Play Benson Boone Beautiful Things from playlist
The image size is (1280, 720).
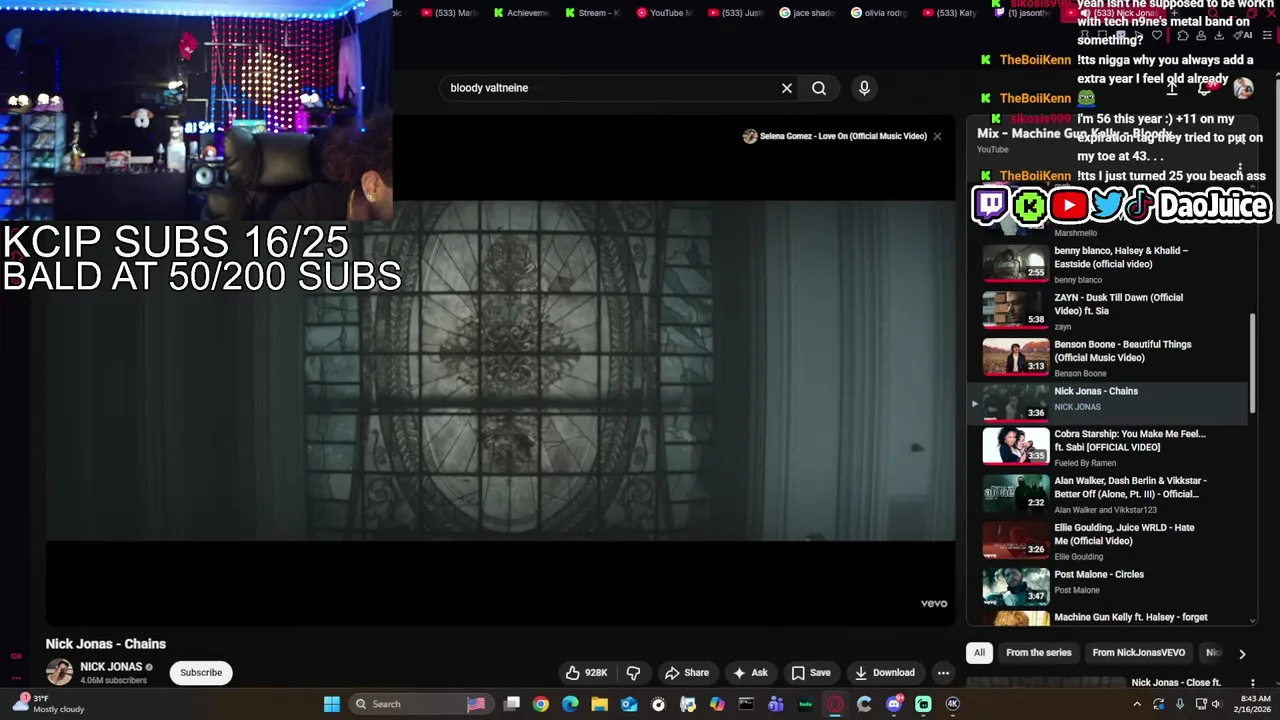(1108, 358)
